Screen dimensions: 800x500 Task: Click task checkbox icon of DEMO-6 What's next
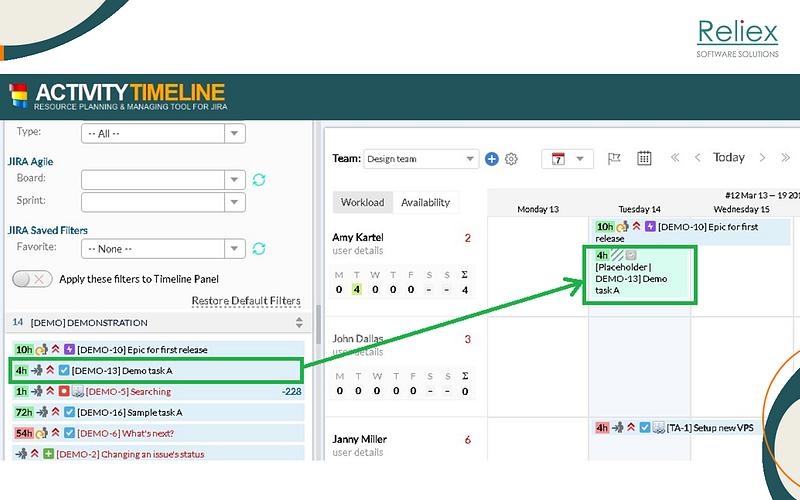(69, 433)
